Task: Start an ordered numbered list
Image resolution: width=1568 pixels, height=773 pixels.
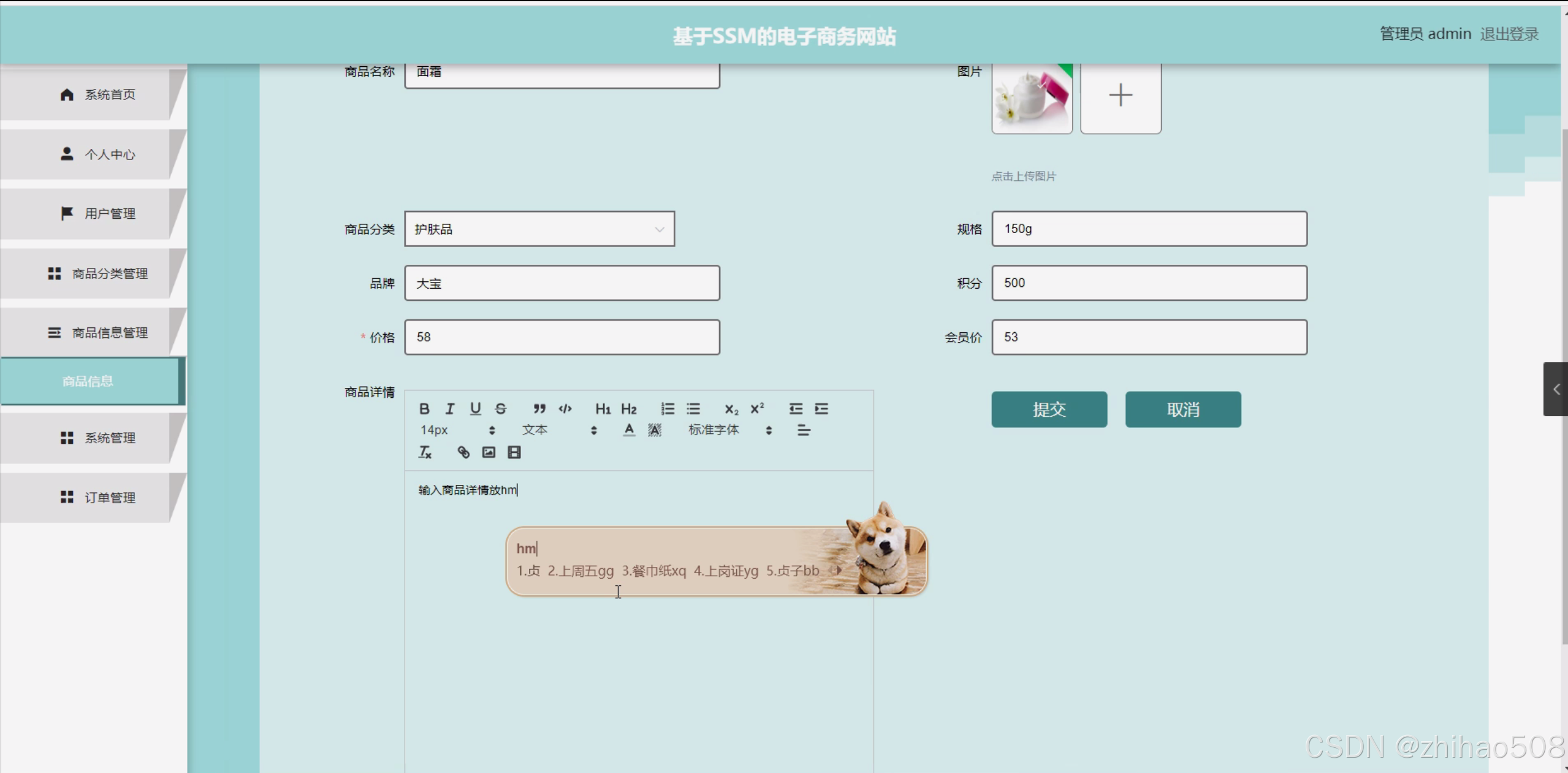Action: [x=668, y=409]
